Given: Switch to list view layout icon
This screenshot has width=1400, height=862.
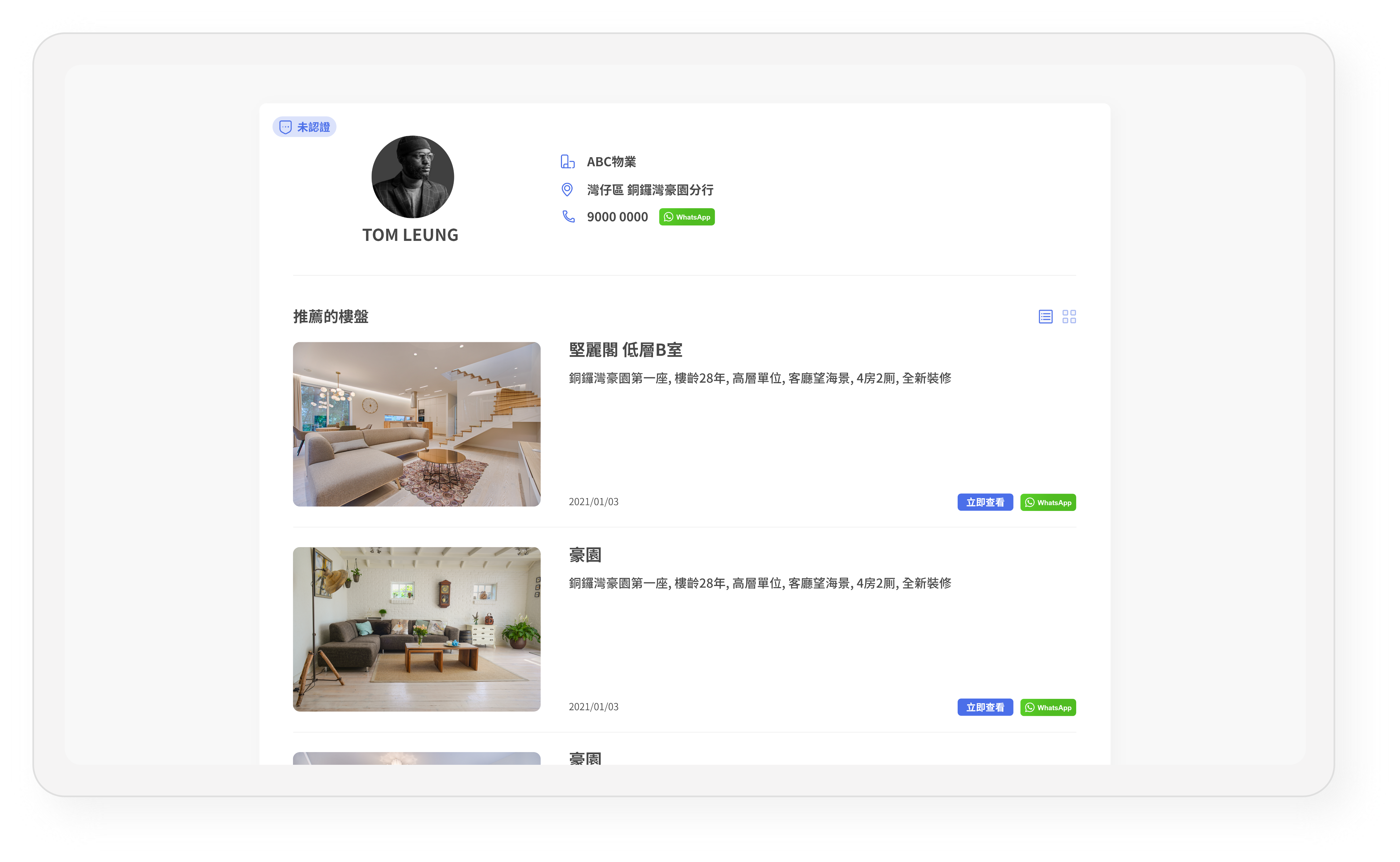Looking at the screenshot, I should coord(1045,316).
